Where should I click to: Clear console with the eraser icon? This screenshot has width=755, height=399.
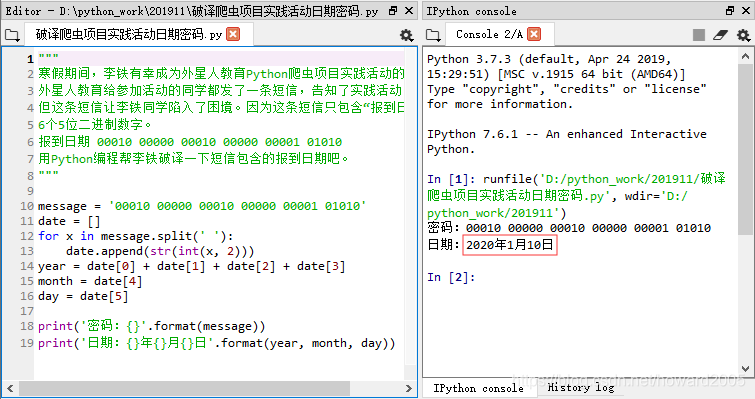point(720,35)
